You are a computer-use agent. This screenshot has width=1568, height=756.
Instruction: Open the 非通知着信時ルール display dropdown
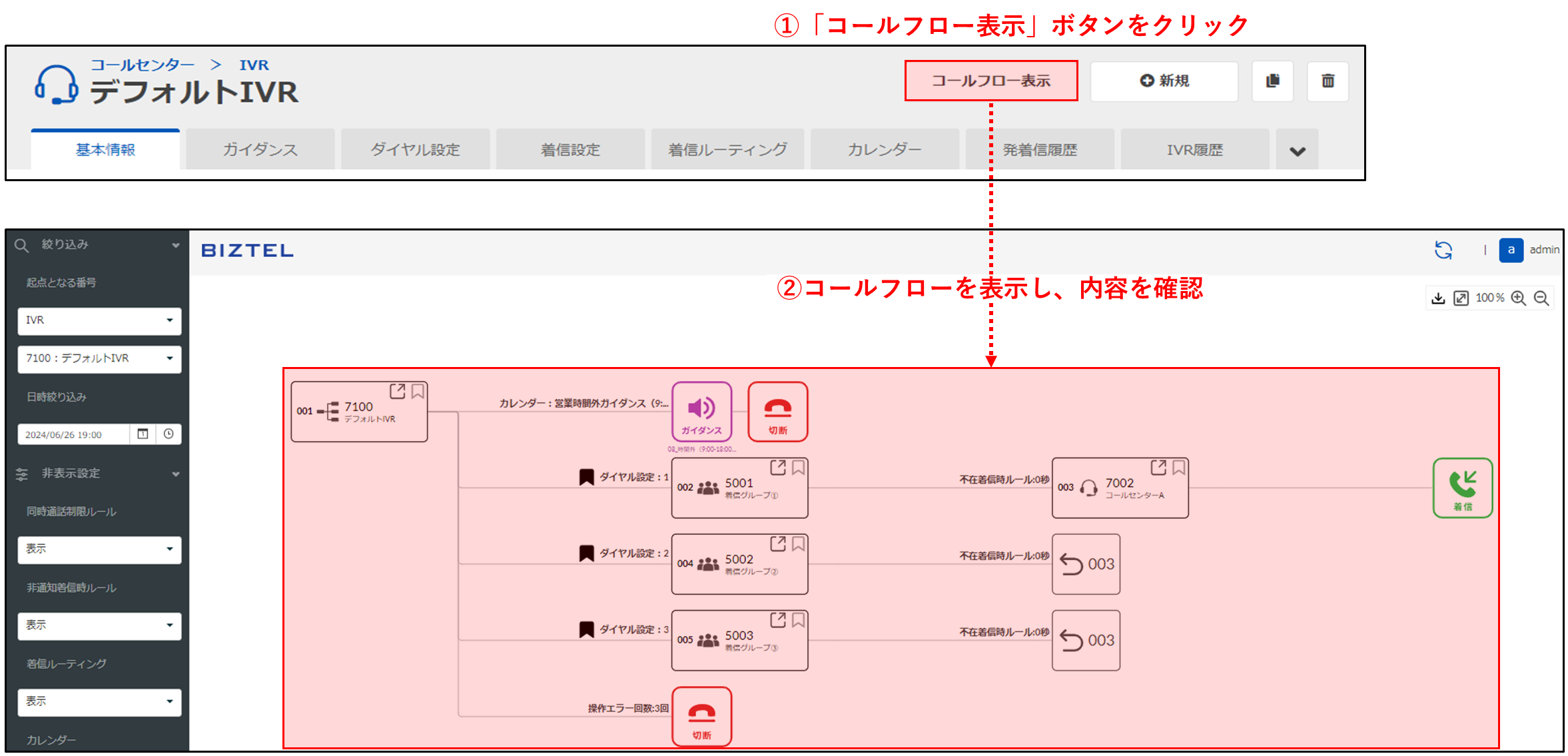click(99, 625)
